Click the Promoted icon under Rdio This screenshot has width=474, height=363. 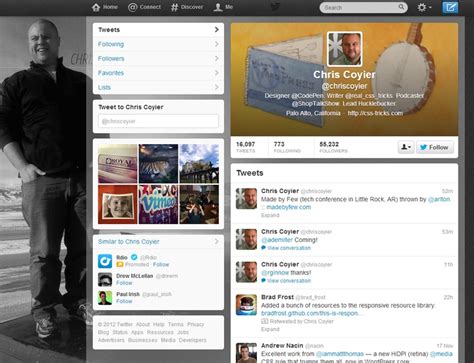coord(119,264)
